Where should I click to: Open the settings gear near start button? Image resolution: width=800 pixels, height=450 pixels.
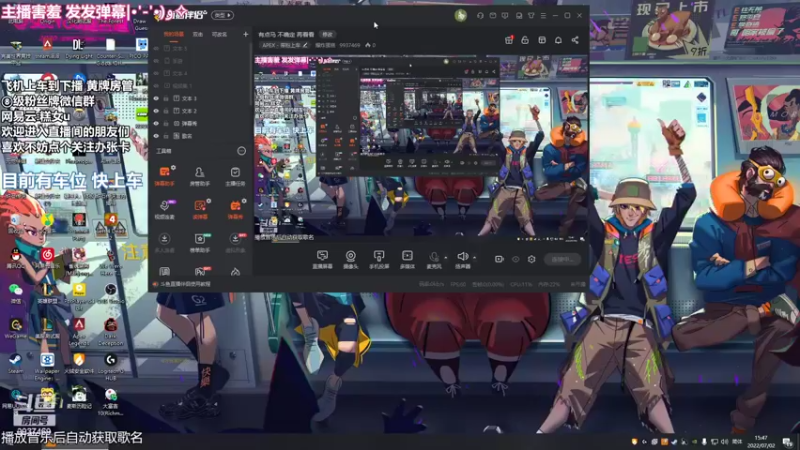(x=532, y=259)
